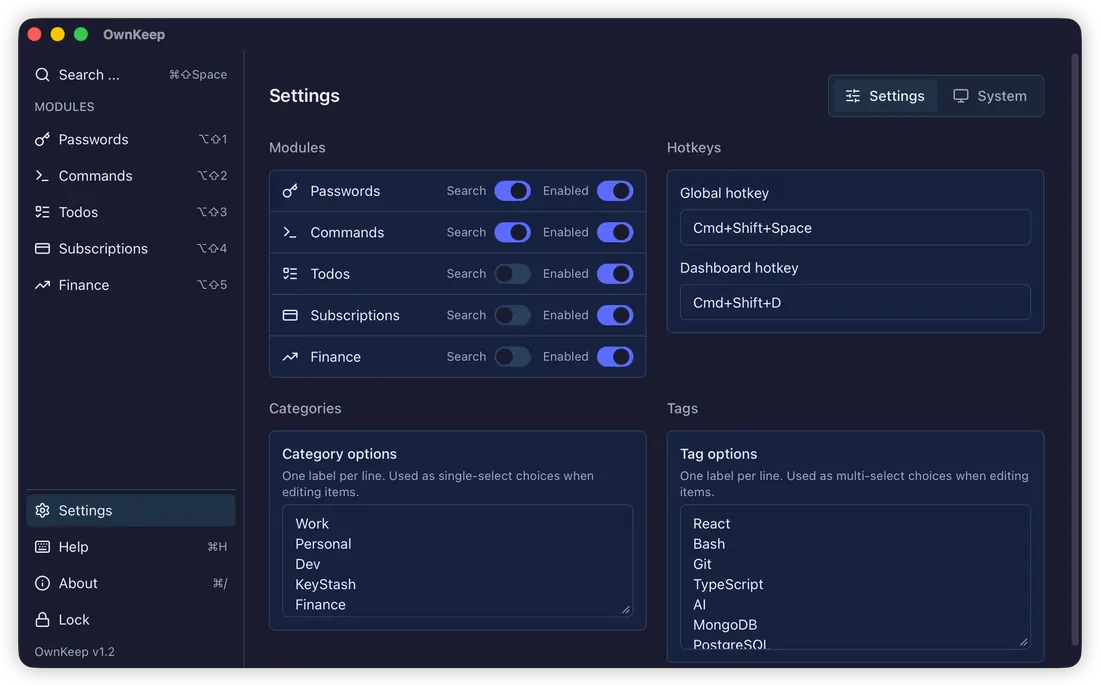Select Settings item in sidebar
This screenshot has width=1100, height=686.
coord(130,511)
